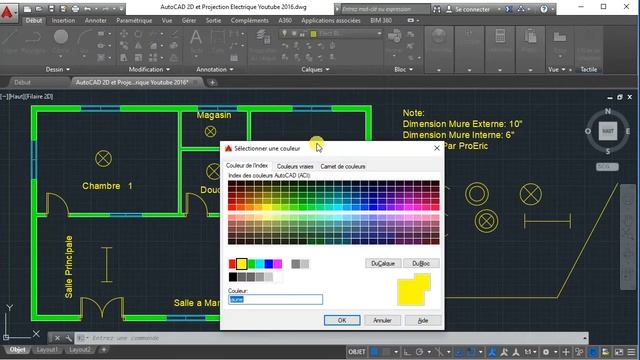Toggle hardware acceleration icon in status bar
The image size is (640, 360).
pyautogui.click(x=593, y=352)
